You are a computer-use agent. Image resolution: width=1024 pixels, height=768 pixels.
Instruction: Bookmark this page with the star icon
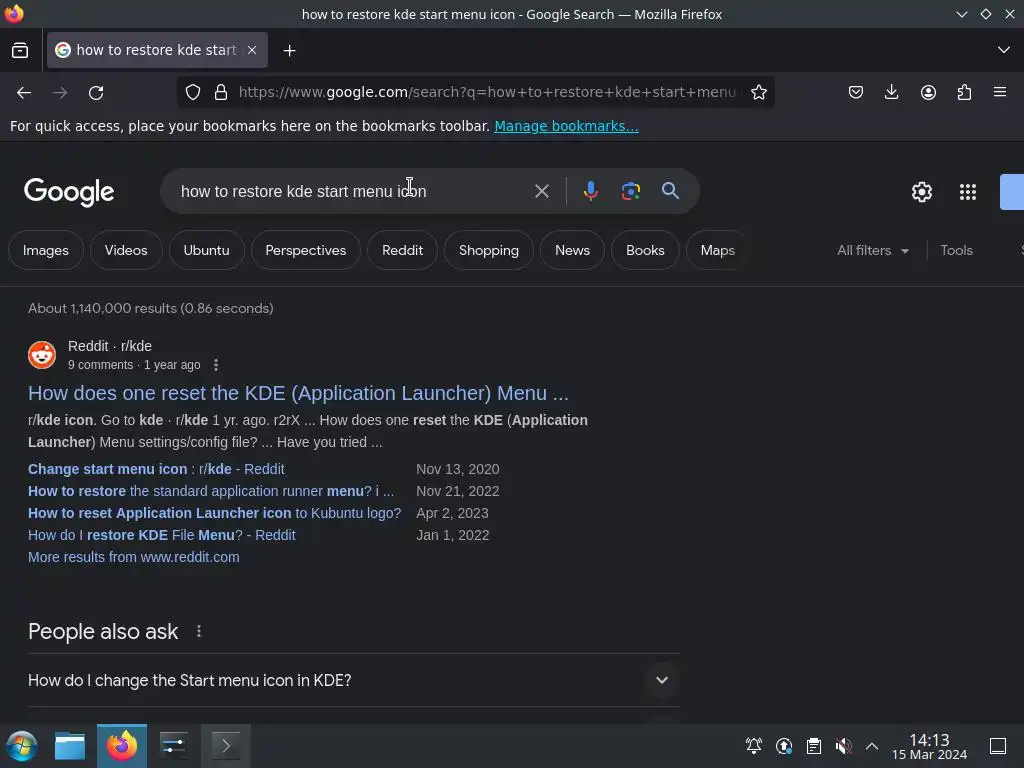(758, 92)
